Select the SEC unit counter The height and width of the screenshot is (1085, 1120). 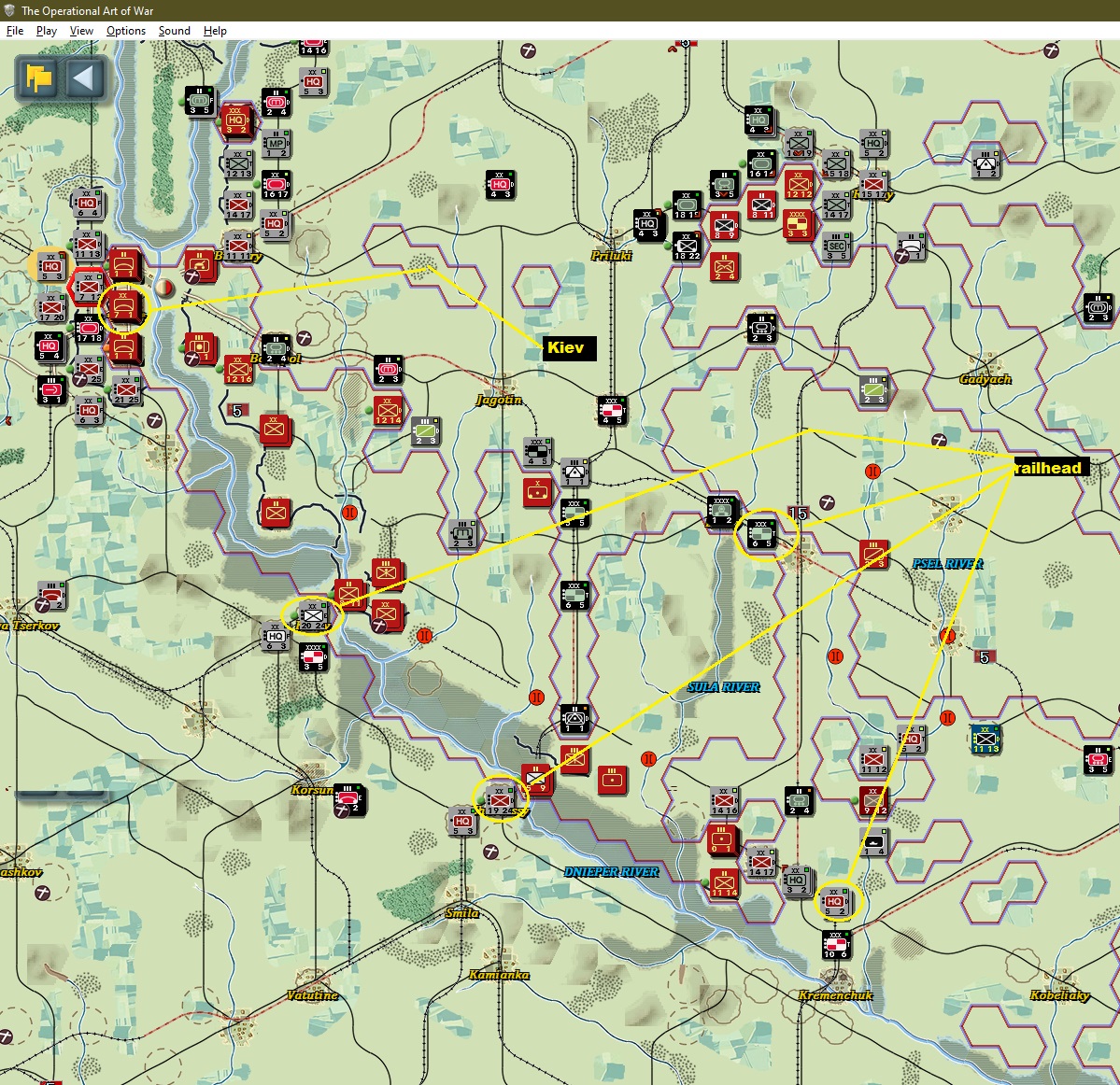click(x=835, y=246)
